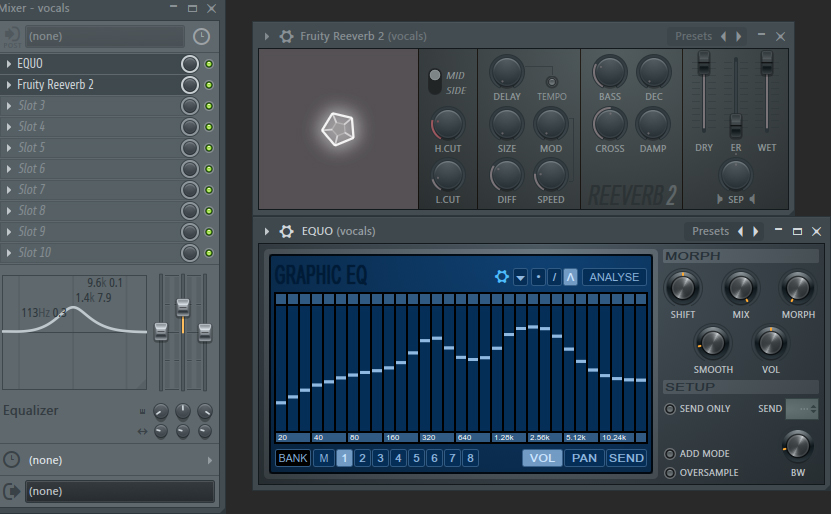Expand the Slot 10 arrow
This screenshot has width=831, height=514.
tap(8, 253)
